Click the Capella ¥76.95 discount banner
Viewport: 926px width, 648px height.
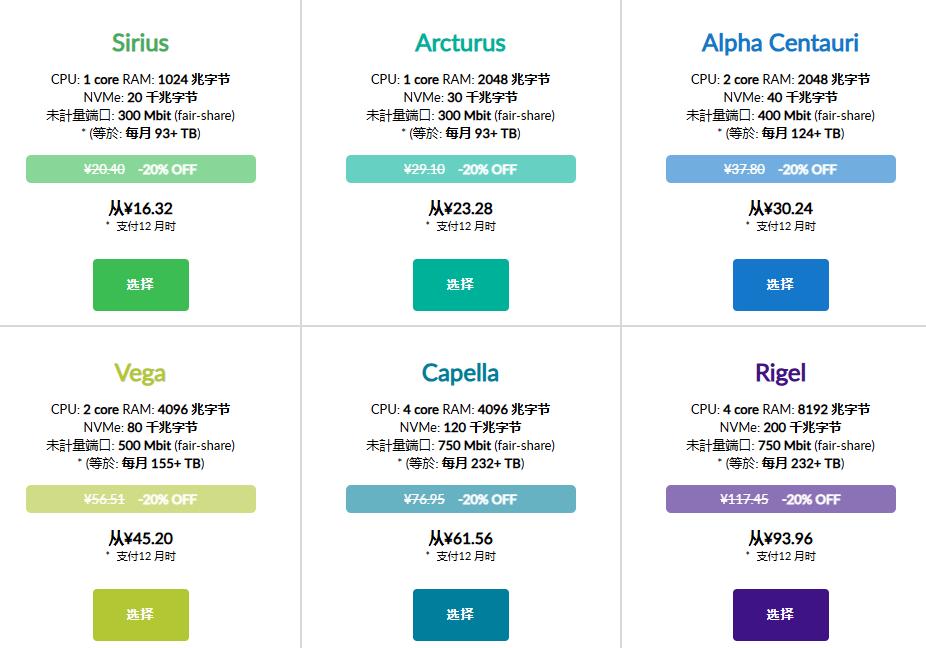(461, 499)
